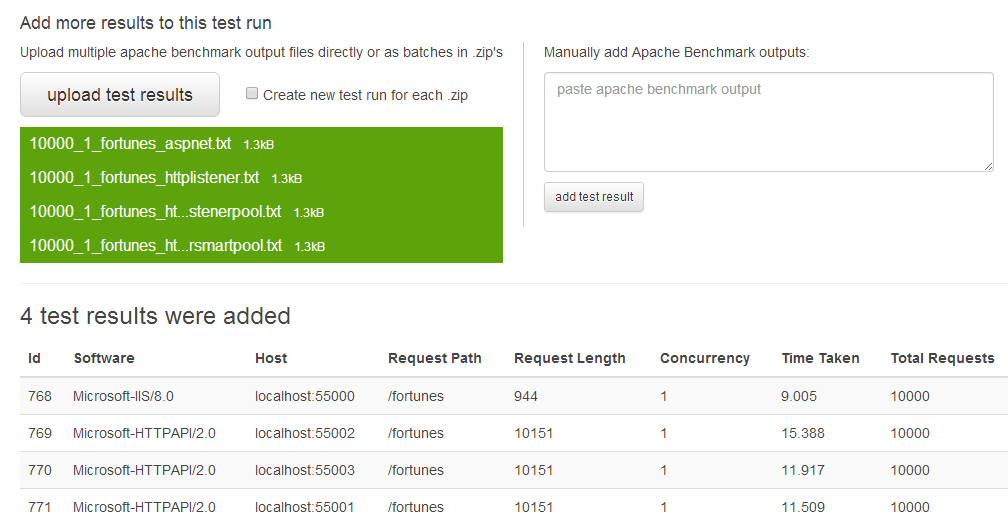This screenshot has height=530, width=1008.
Task: Click the Total Requests column header
Action: 943,358
